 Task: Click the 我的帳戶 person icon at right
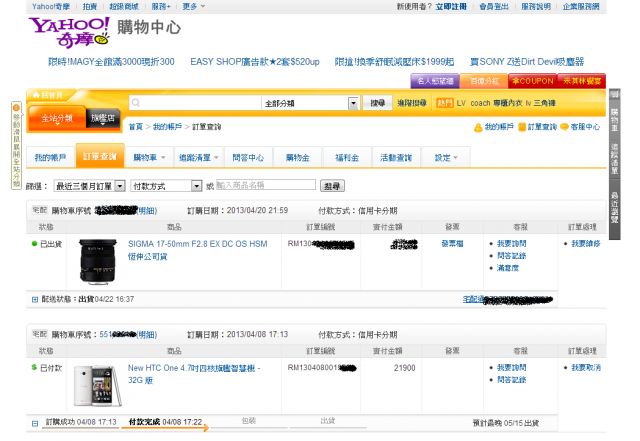478,127
